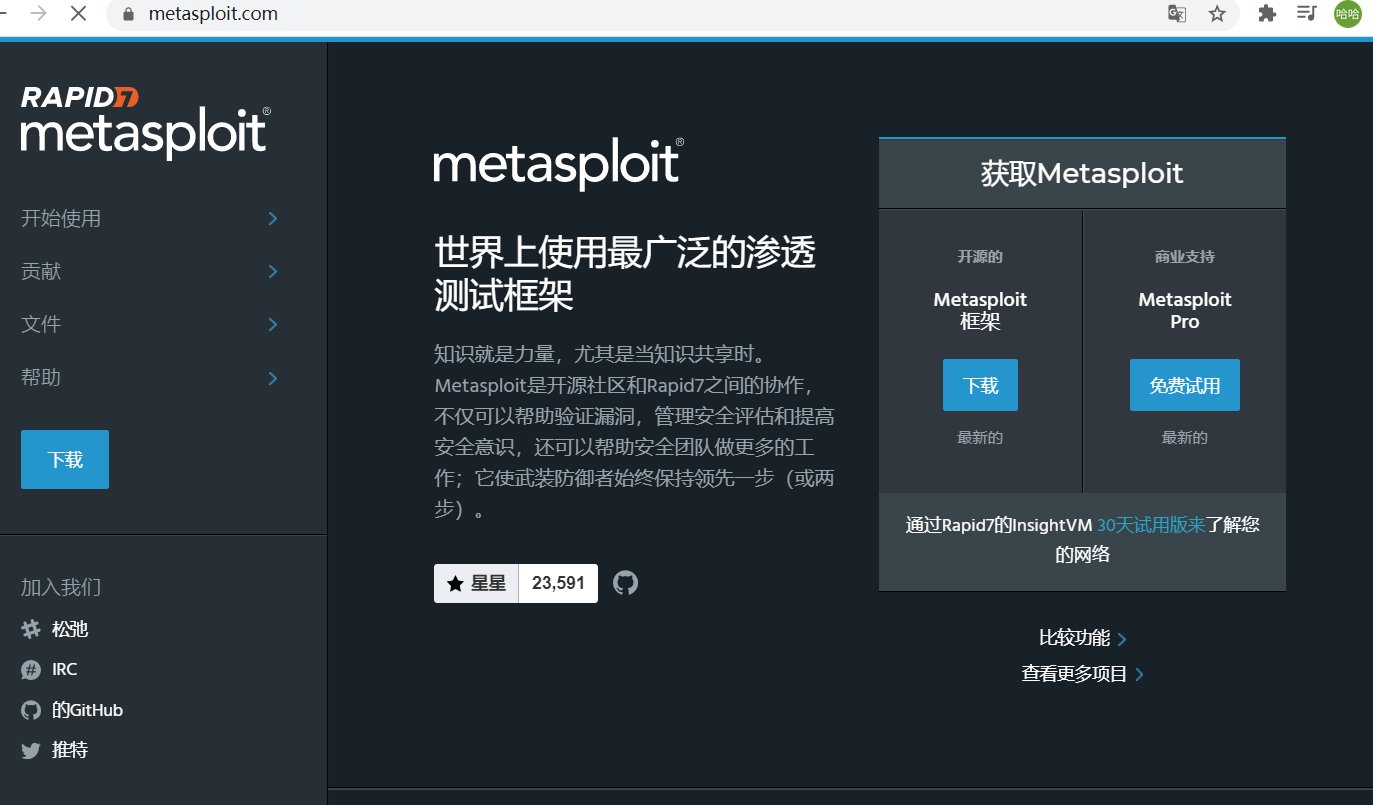Click the 商业支持 label
This screenshot has height=805, width=1373.
[1185, 257]
